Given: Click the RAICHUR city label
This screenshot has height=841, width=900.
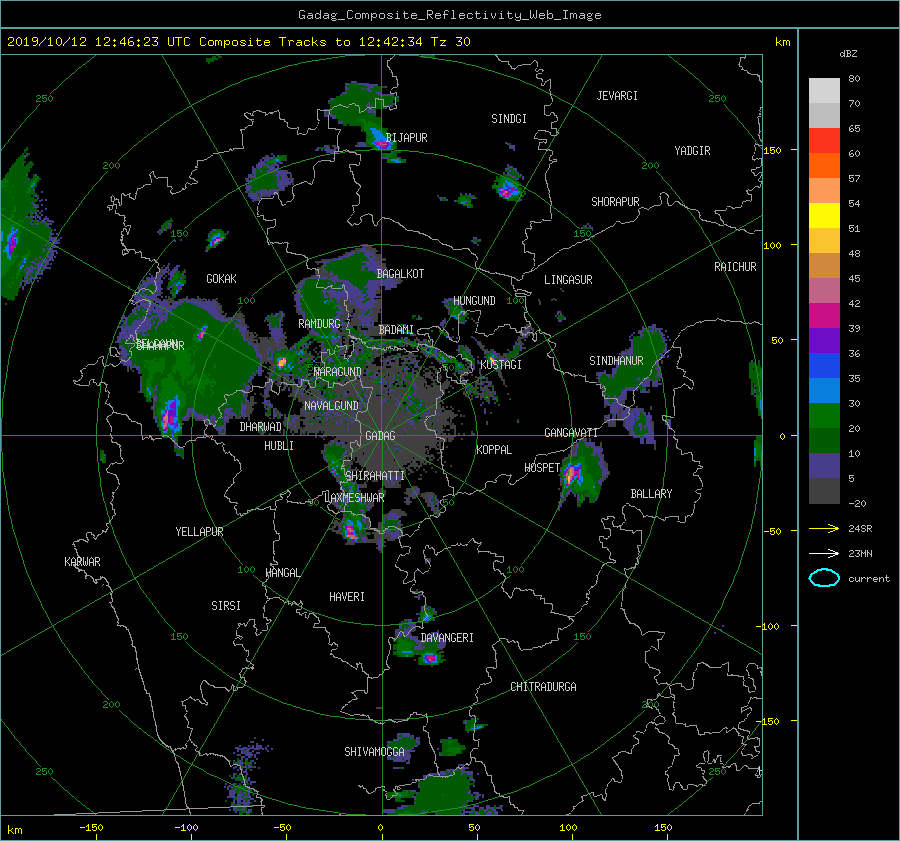Looking at the screenshot, I should point(735,267).
